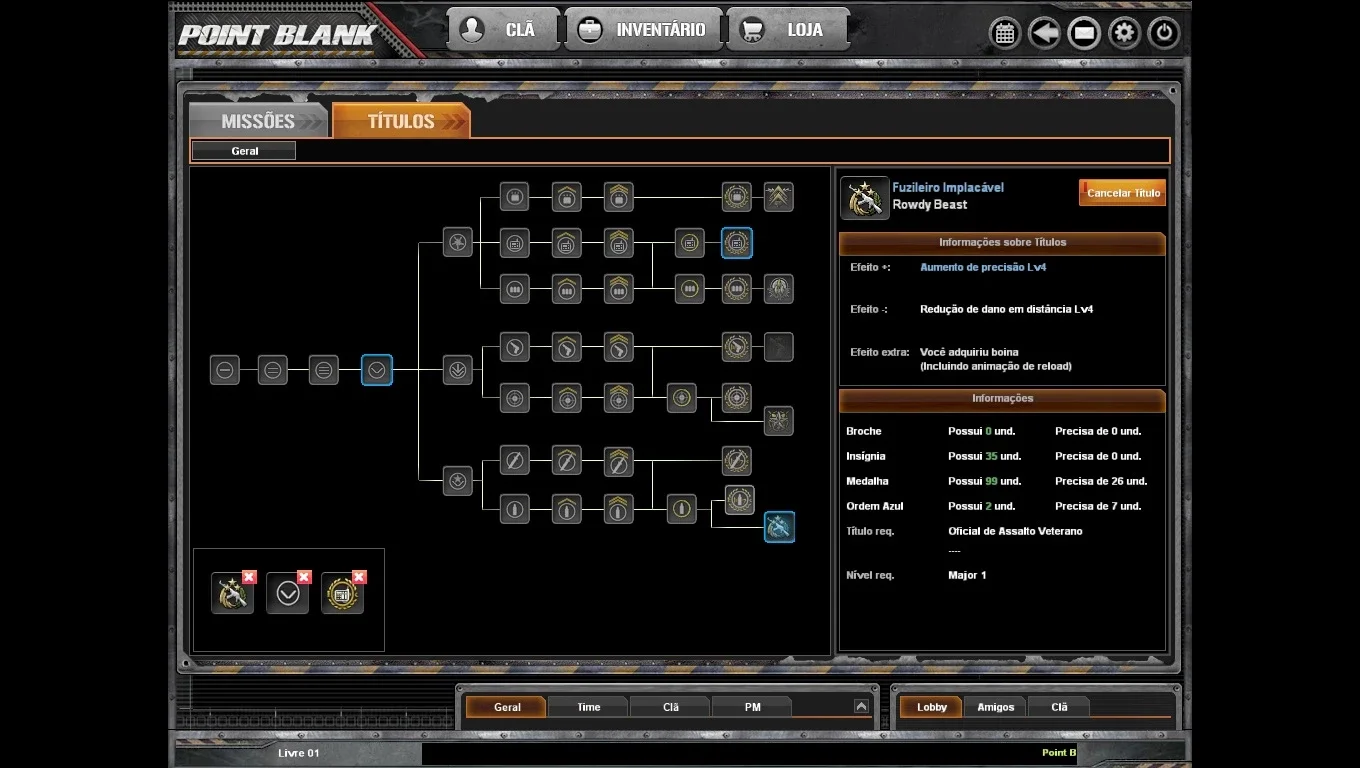Switch chat to the Geral tab

(x=507, y=707)
